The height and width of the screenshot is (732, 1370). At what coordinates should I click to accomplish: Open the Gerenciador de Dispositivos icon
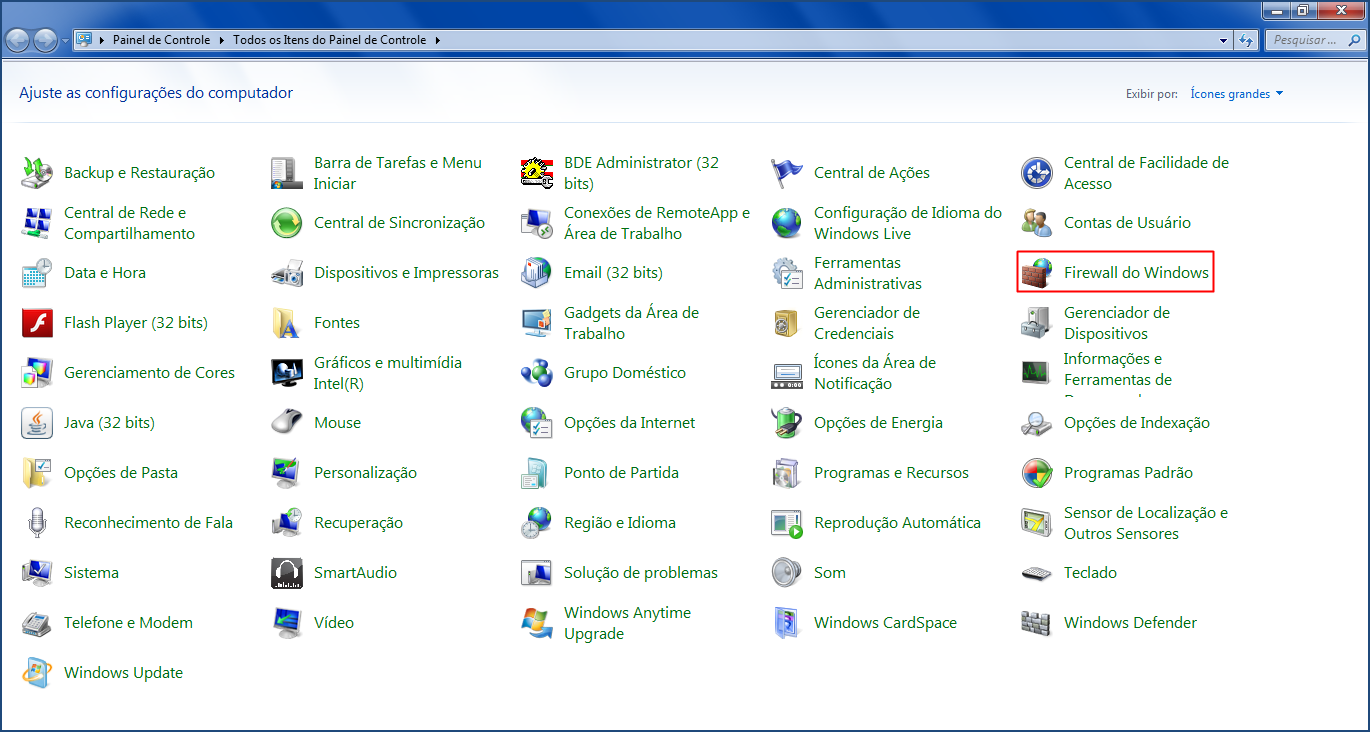(x=1037, y=323)
